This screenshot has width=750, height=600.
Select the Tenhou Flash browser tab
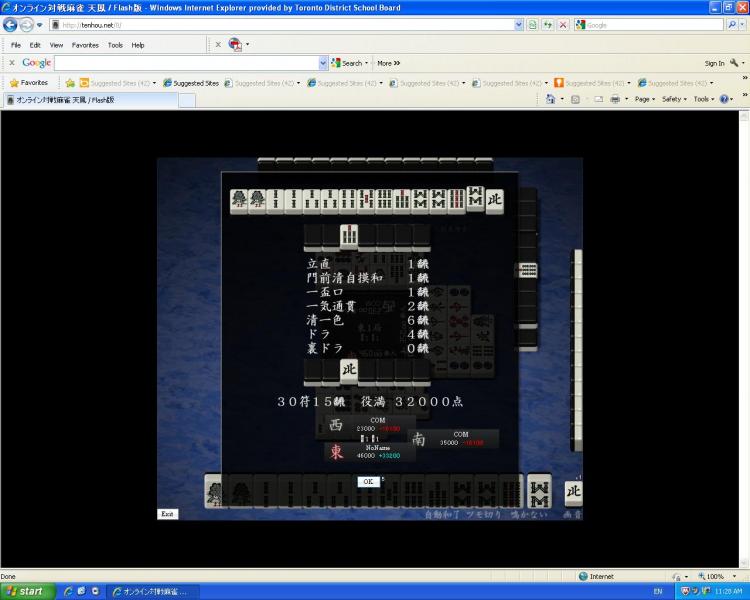click(91, 100)
